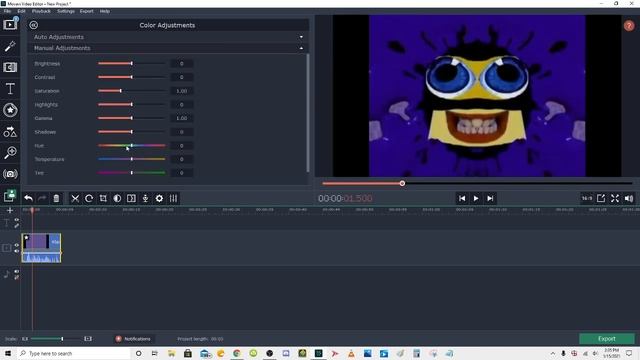The height and width of the screenshot is (360, 640).
Task: Open the Windows Start menu
Action: pyautogui.click(x=8, y=353)
